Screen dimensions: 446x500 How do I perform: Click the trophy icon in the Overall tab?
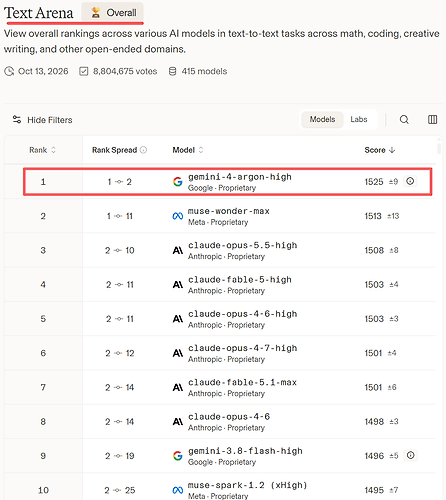coord(96,13)
